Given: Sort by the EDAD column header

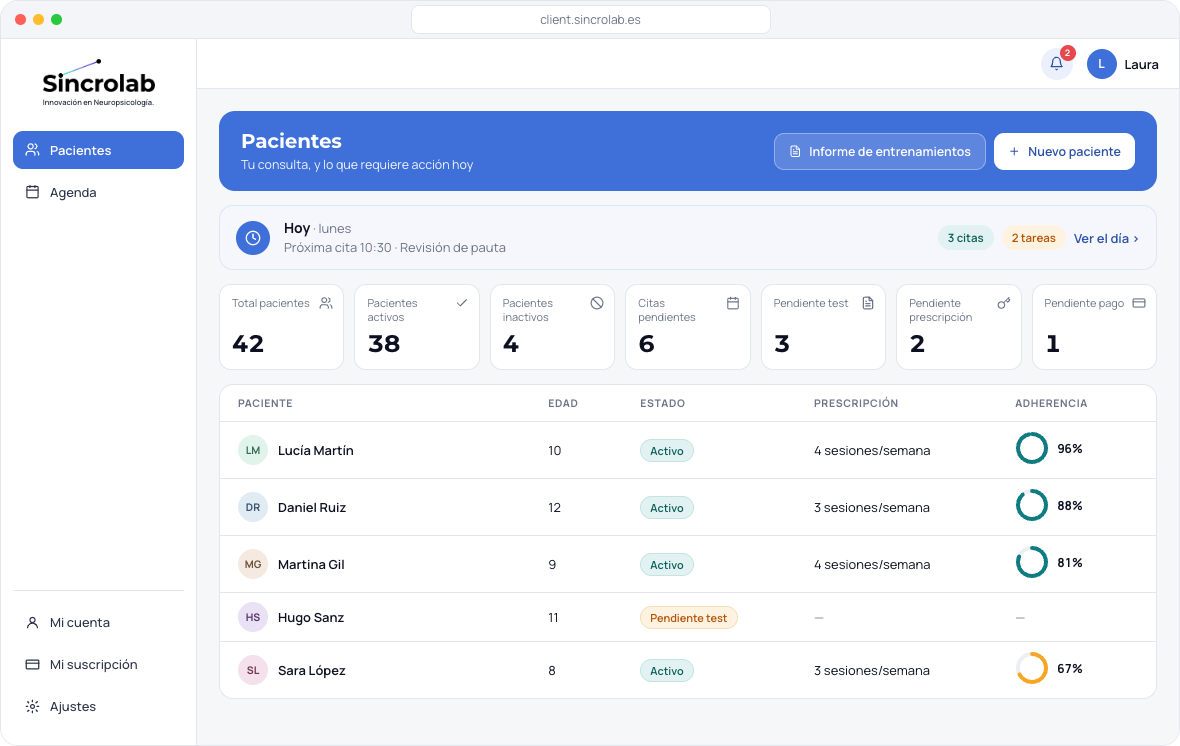Looking at the screenshot, I should click(x=563, y=403).
